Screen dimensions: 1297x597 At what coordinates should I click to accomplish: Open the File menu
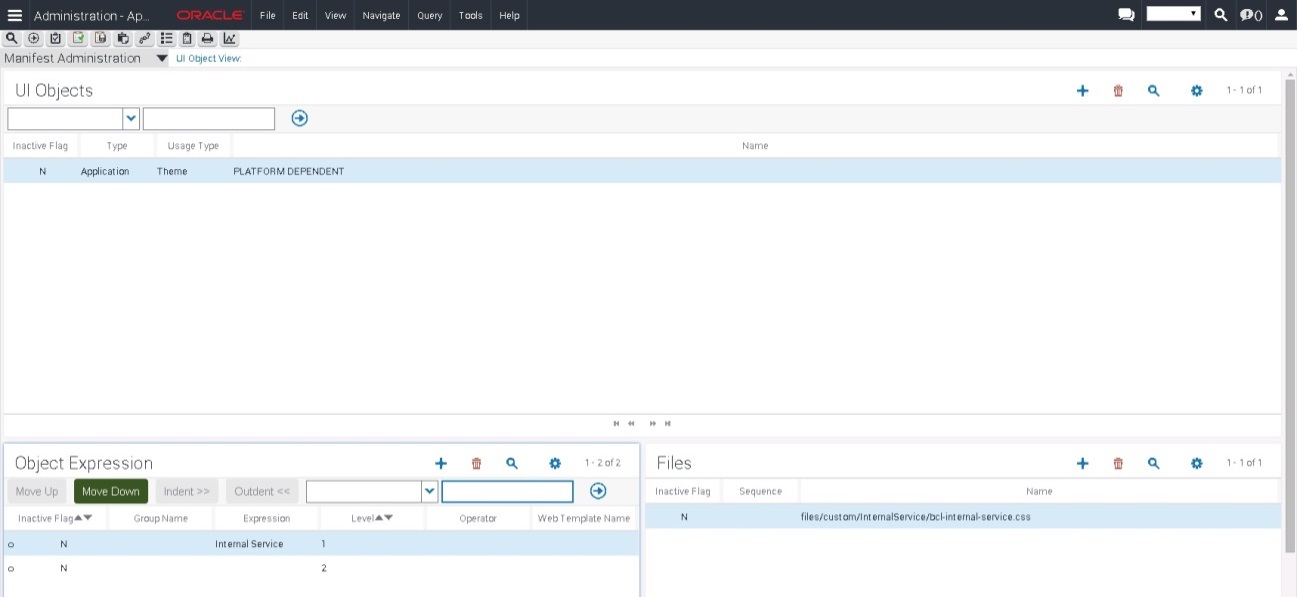267,15
